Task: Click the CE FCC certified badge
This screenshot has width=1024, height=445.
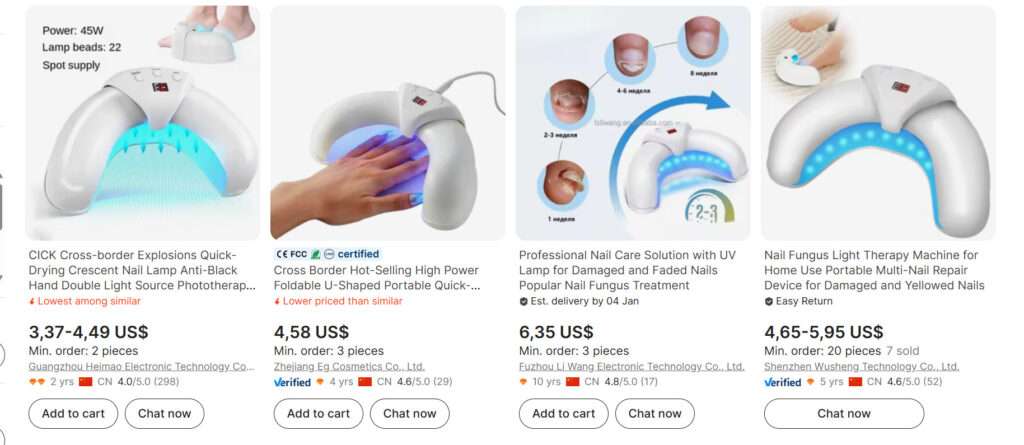Action: click(327, 254)
